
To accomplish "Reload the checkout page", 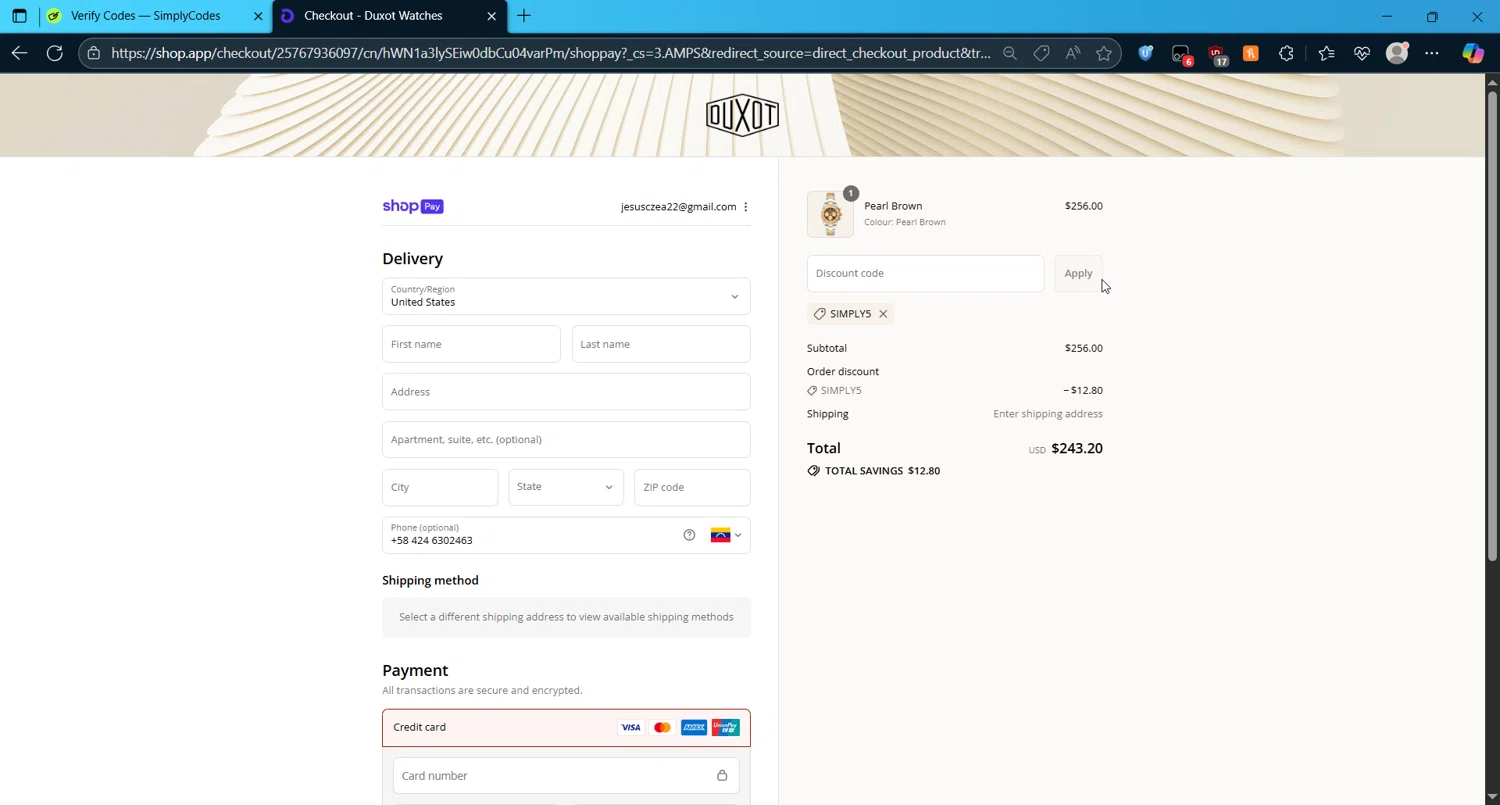I will tap(55, 53).
